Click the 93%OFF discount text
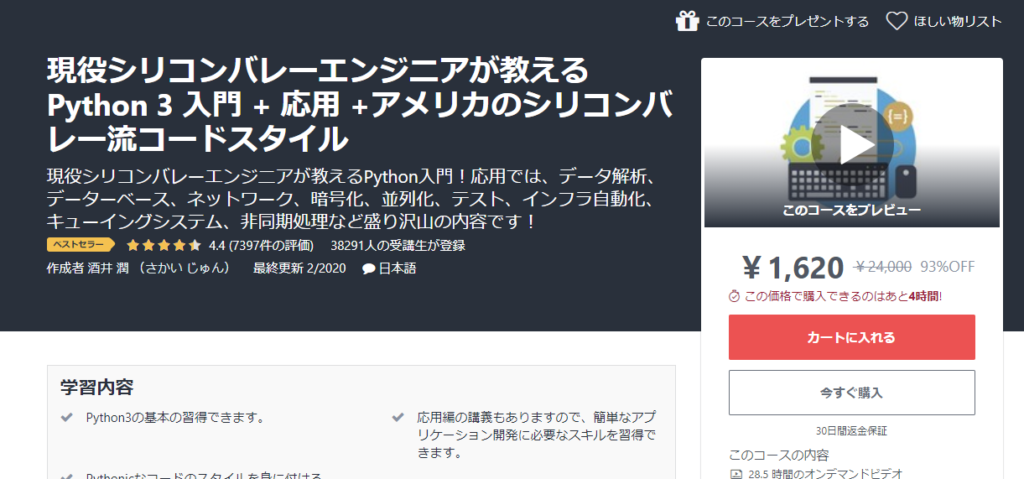Image resolution: width=1024 pixels, height=479 pixels. coord(947,267)
